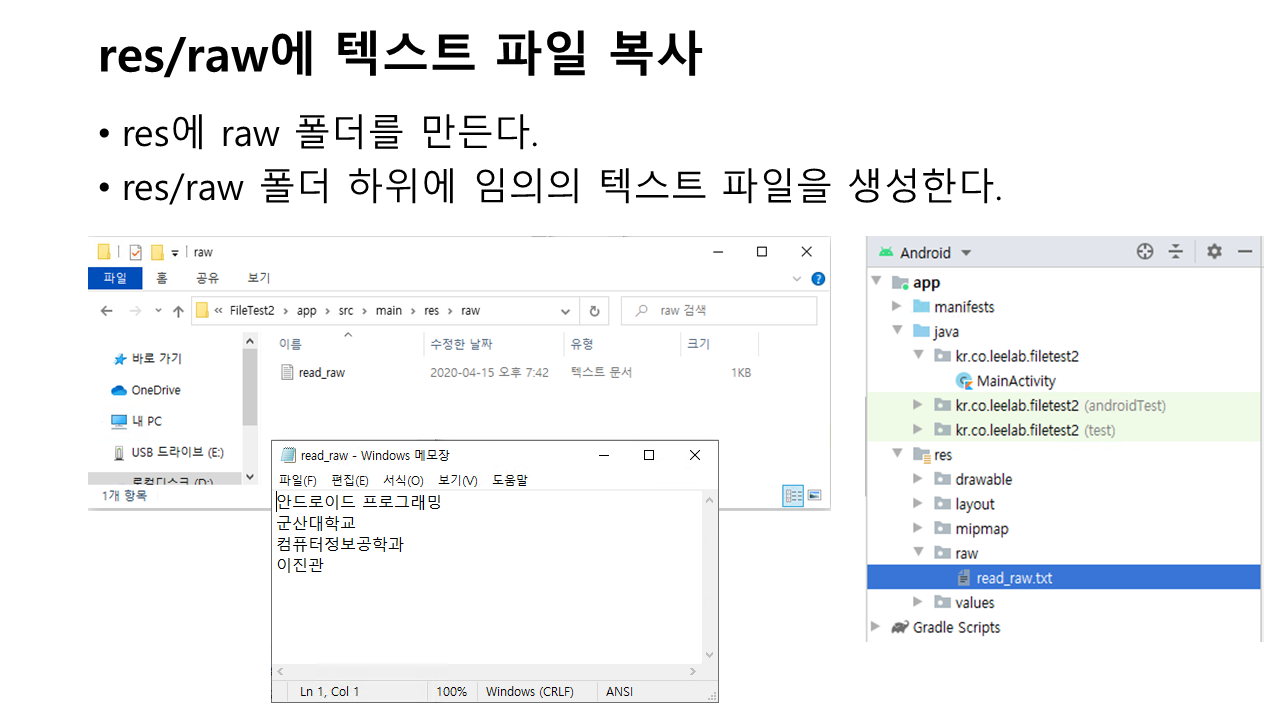Click the Select Opened File target icon
The width and height of the screenshot is (1280, 720).
click(x=1145, y=252)
